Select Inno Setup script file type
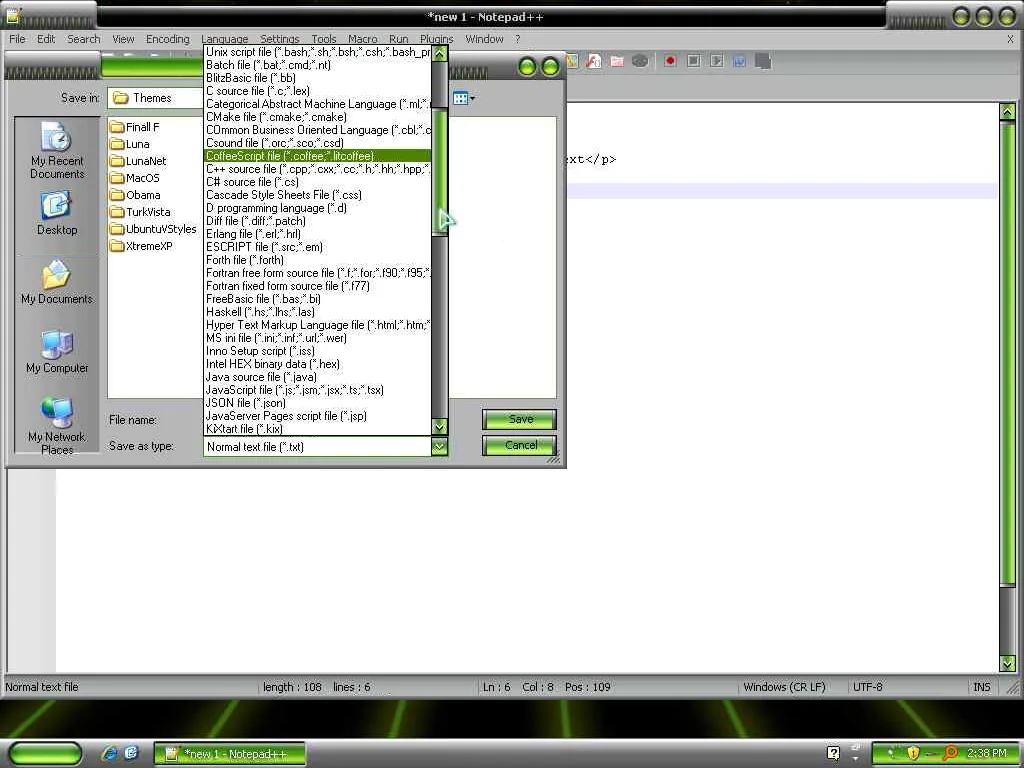Image resolution: width=1024 pixels, height=768 pixels. click(x=317, y=351)
